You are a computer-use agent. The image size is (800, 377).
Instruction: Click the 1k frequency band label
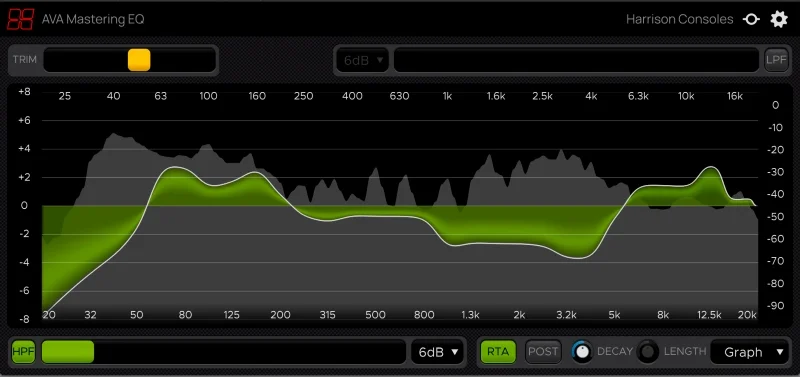pos(447,96)
